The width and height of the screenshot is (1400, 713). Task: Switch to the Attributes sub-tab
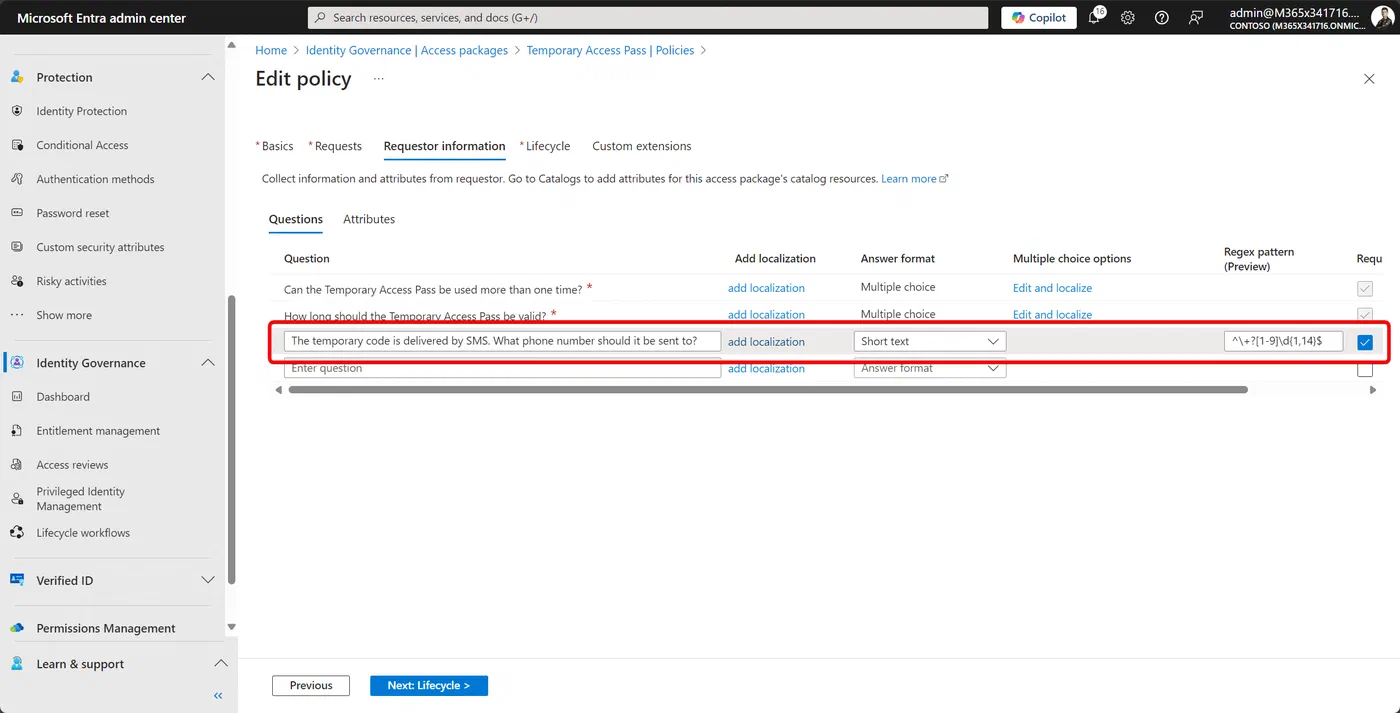click(x=369, y=219)
